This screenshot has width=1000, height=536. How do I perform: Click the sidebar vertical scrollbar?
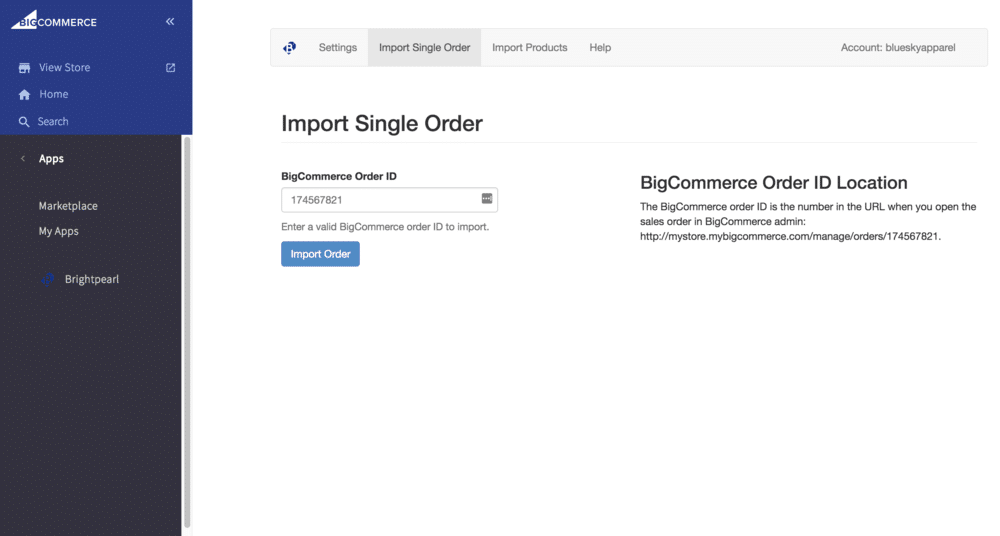tap(187, 330)
